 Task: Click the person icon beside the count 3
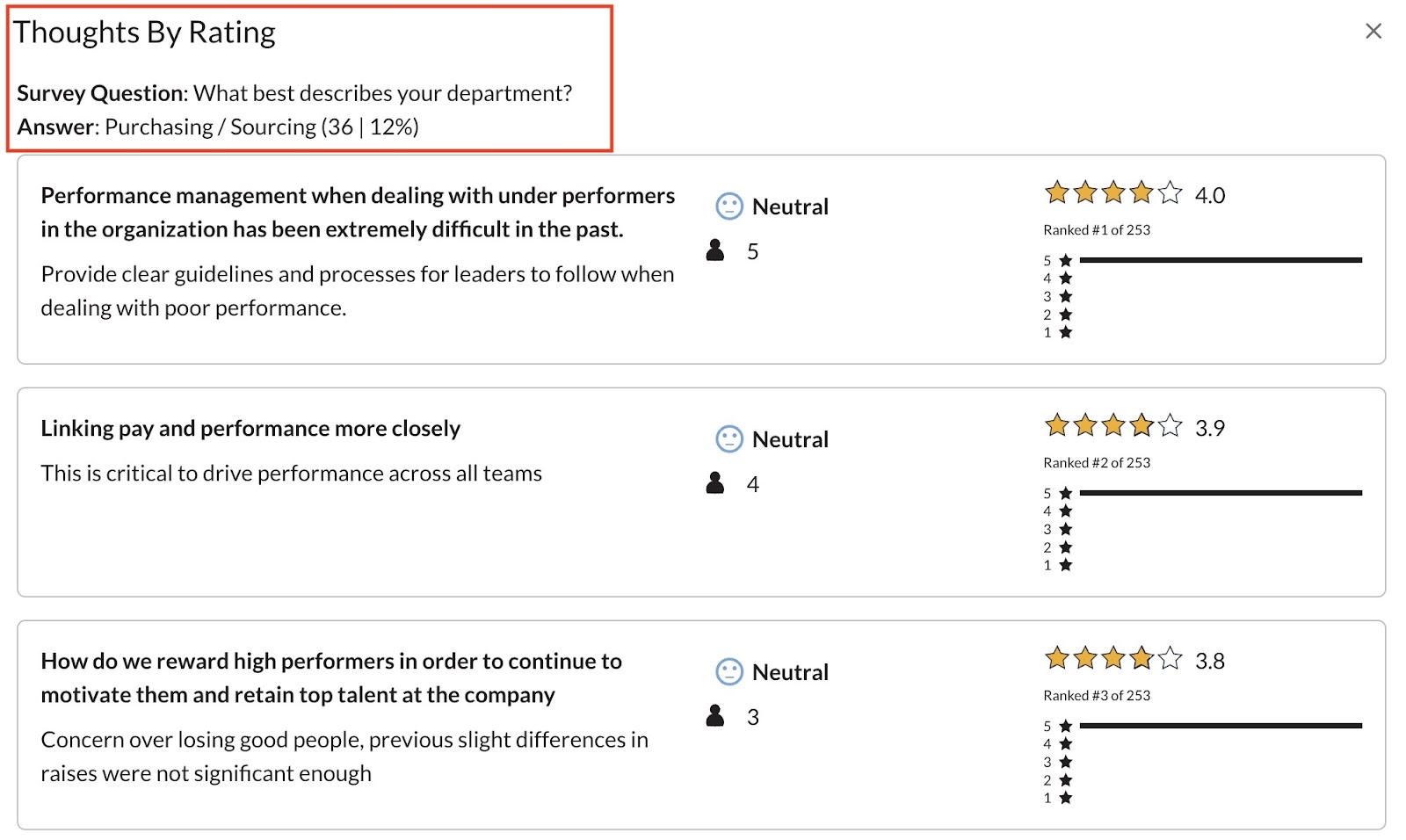(x=715, y=716)
